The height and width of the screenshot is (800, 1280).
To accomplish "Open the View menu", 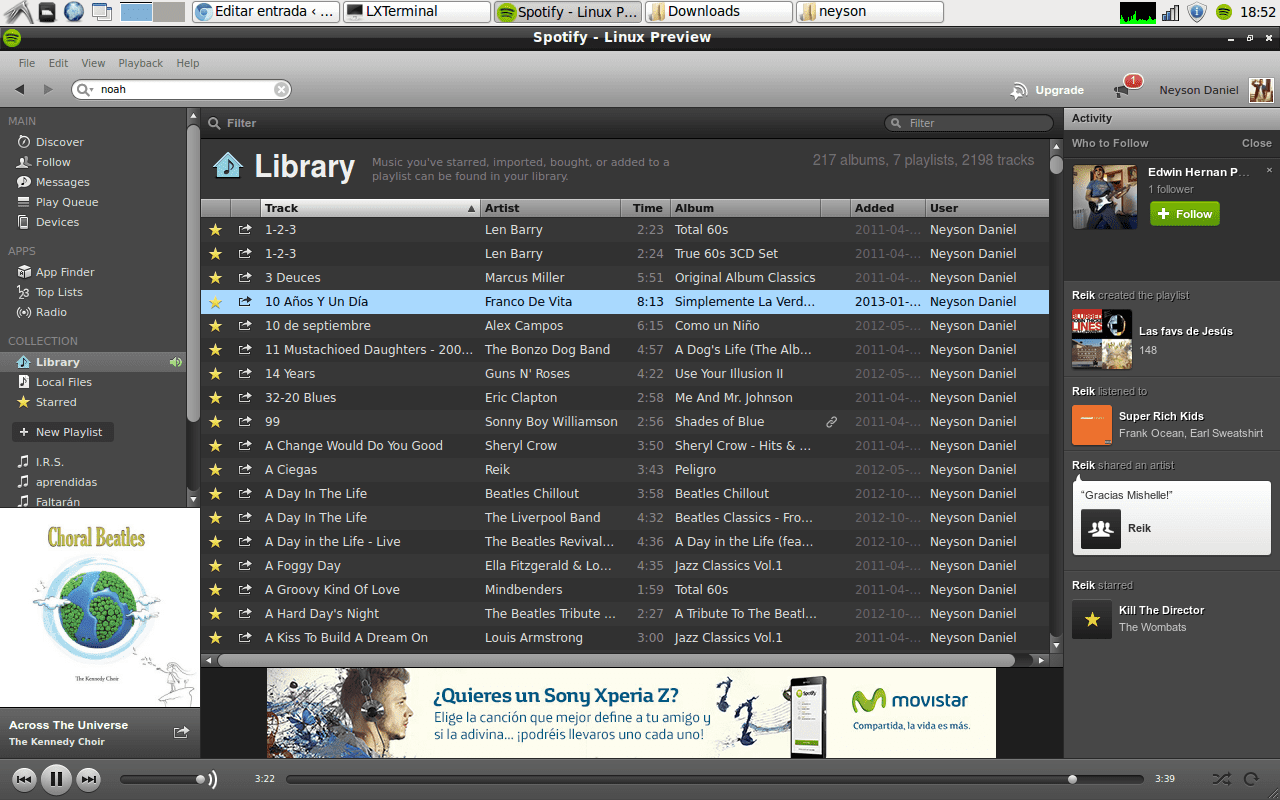I will tap(93, 63).
